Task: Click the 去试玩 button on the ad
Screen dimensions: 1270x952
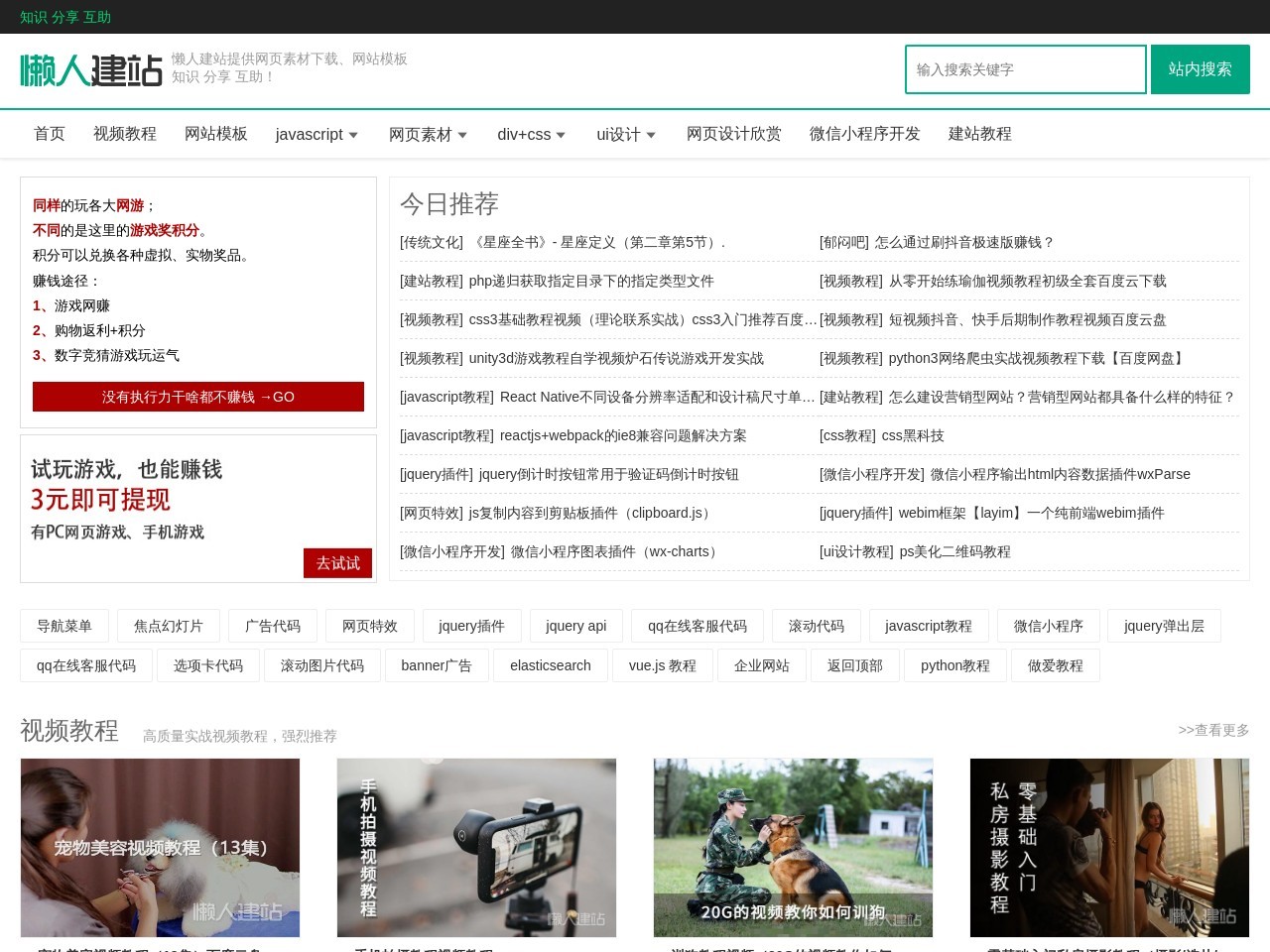Action: pyautogui.click(x=337, y=563)
